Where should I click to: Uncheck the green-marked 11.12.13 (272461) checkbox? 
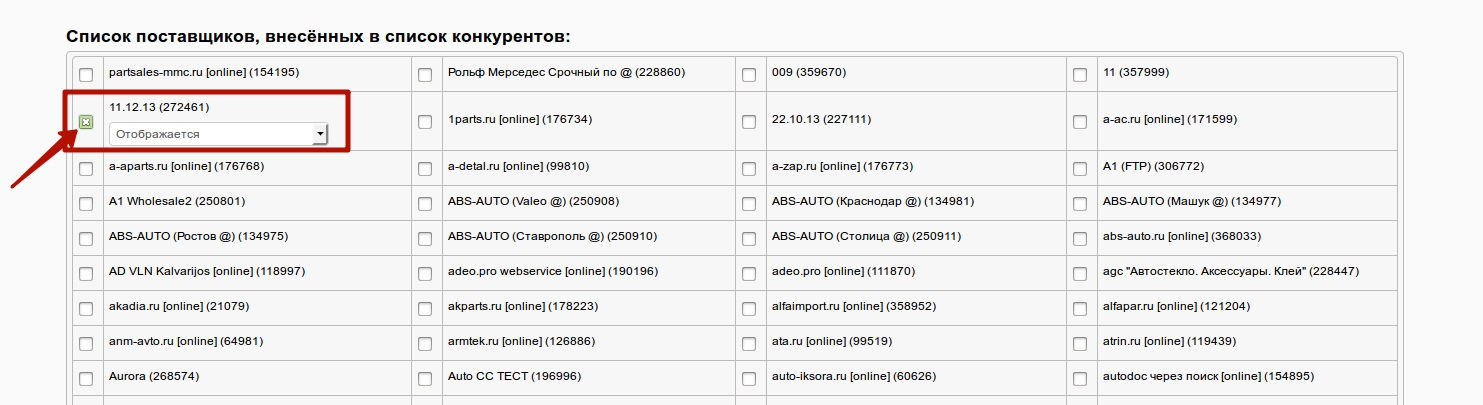pos(86,122)
